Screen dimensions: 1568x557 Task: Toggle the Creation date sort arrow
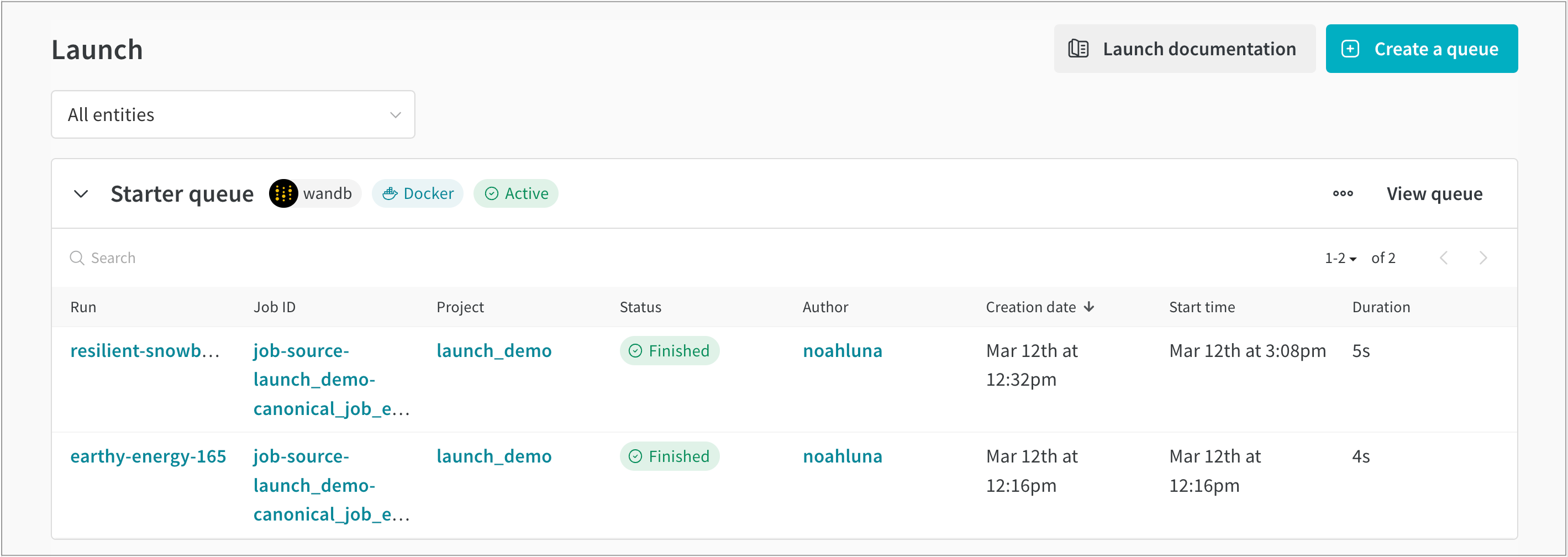click(x=1089, y=307)
